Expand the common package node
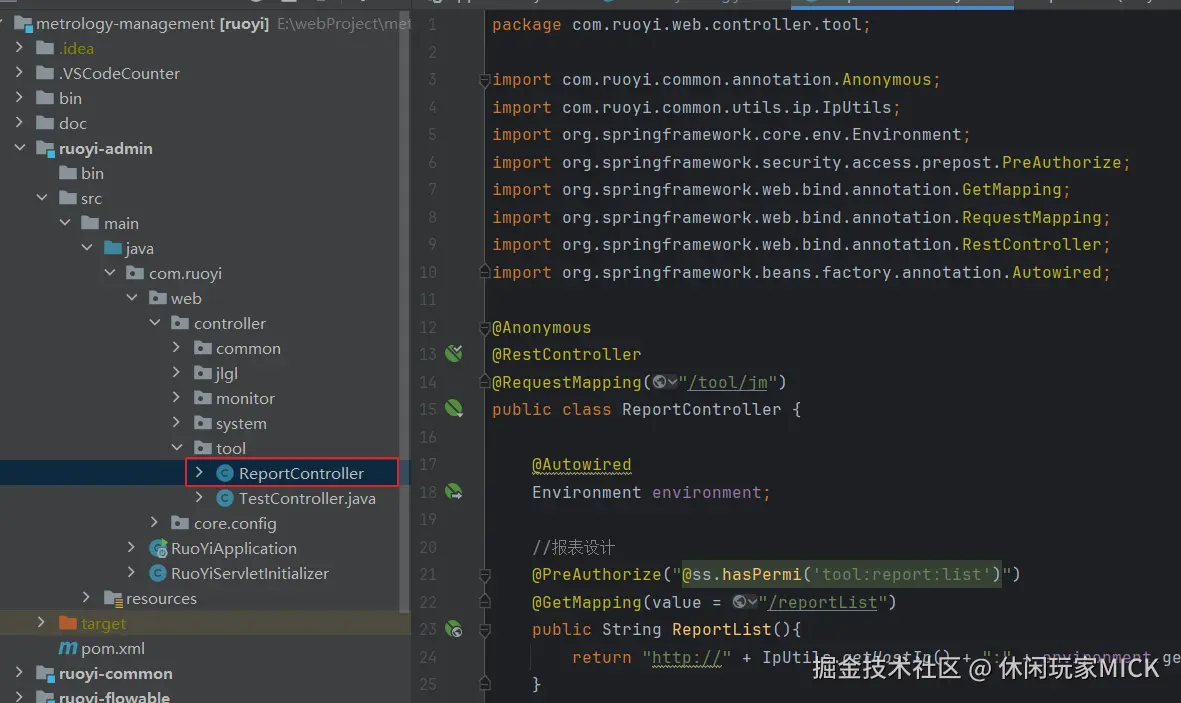The width and height of the screenshot is (1181, 703). (x=176, y=347)
